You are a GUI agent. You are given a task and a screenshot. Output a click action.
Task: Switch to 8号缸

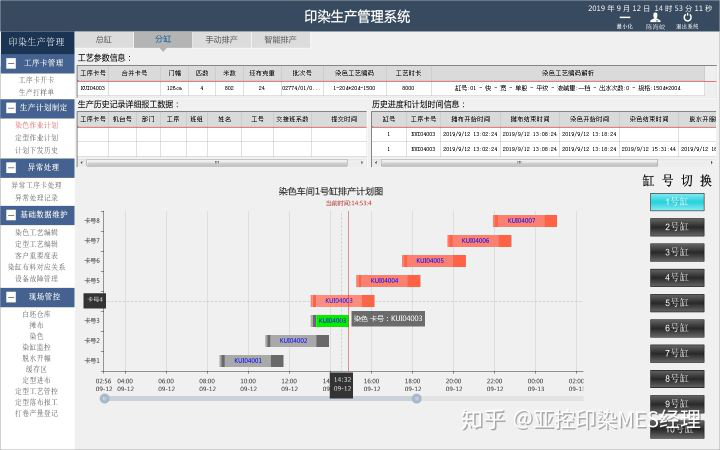[x=677, y=378]
